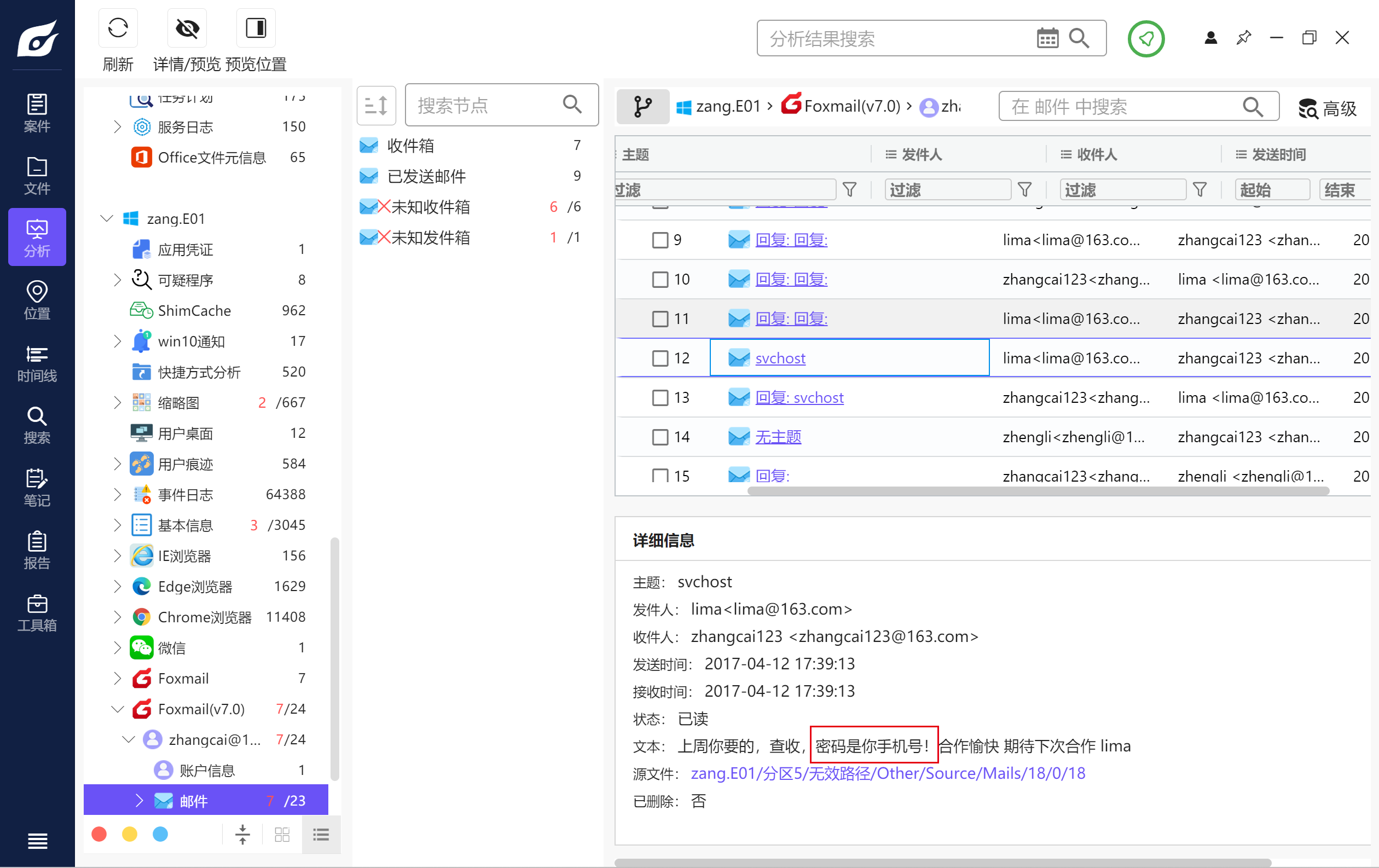Screen dimensions: 1379x868
Task: Click the zang.E01 breadcrumb
Action: (x=718, y=107)
